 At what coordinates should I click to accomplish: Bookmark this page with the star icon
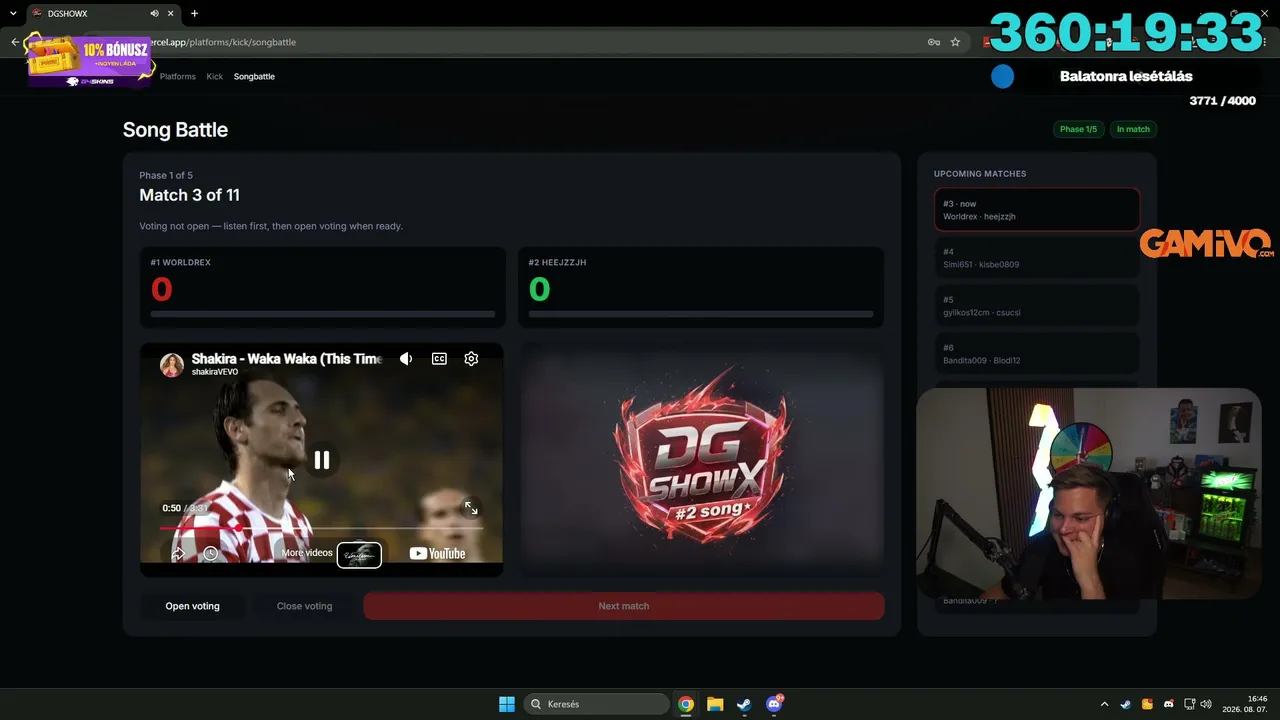955,42
